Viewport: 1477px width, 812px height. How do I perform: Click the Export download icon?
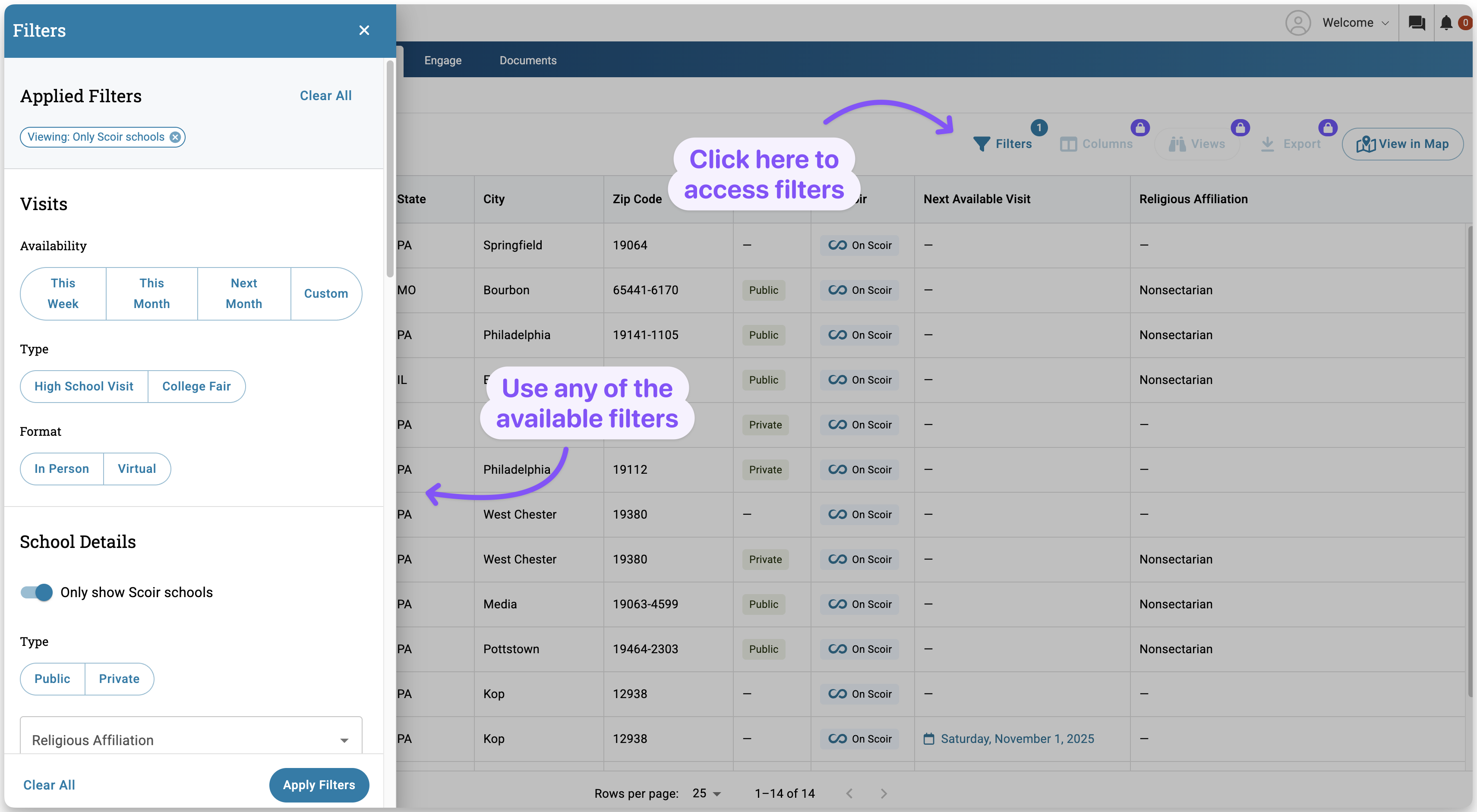point(1267,144)
